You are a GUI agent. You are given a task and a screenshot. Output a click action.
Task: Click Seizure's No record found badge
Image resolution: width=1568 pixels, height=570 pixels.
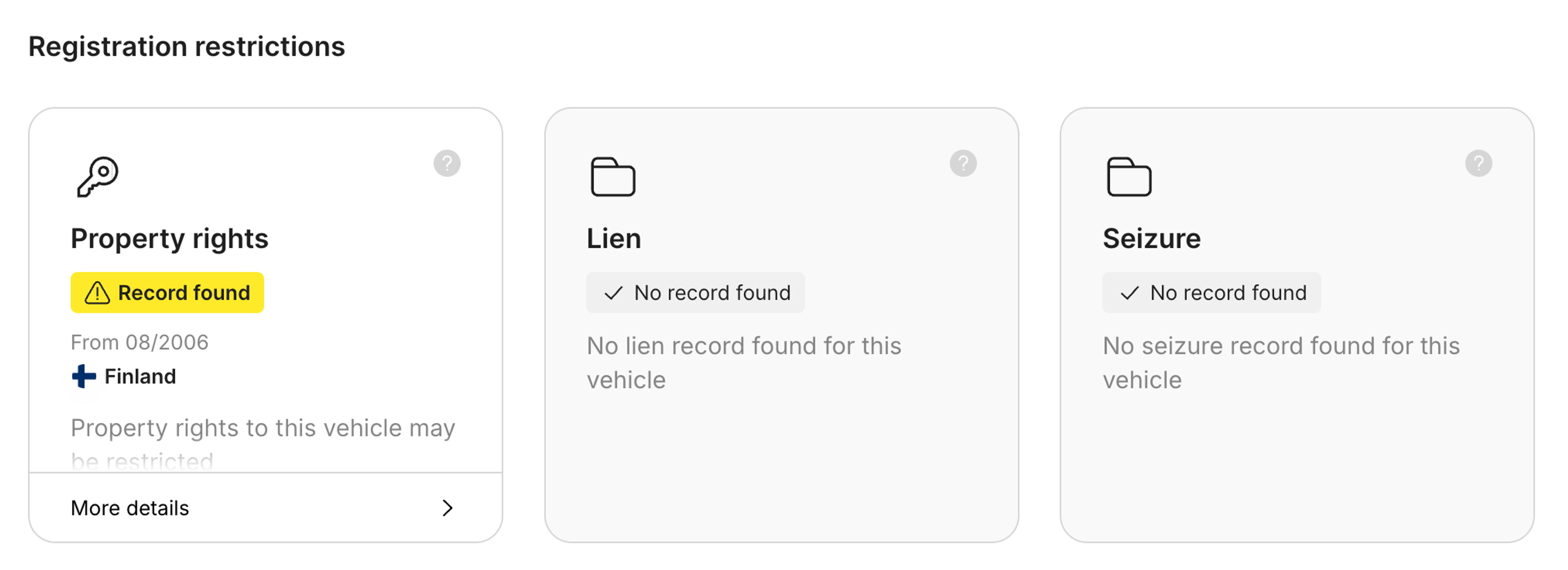[x=1211, y=293]
